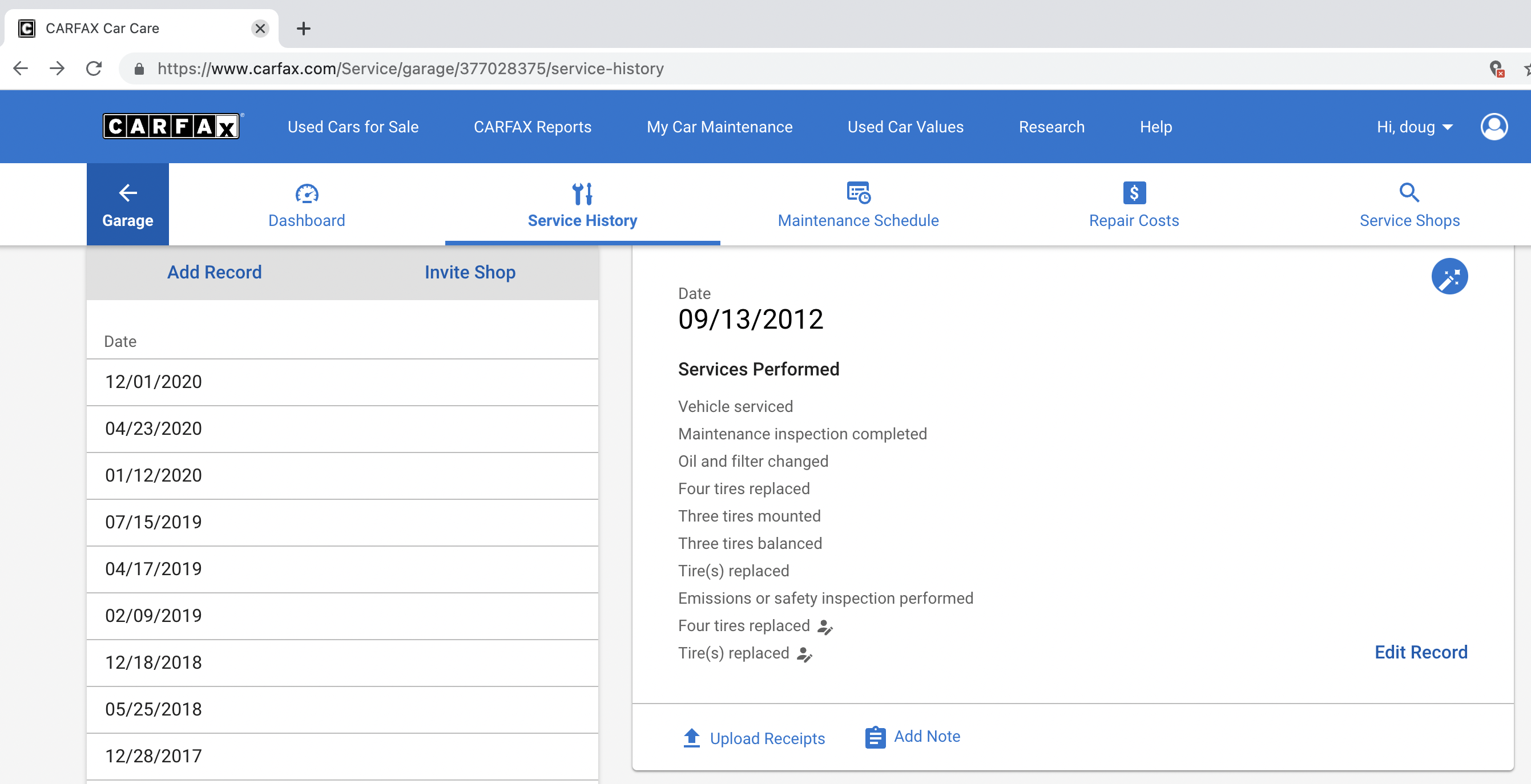Open Used Cars for Sale menu
1531x784 pixels.
tap(353, 127)
